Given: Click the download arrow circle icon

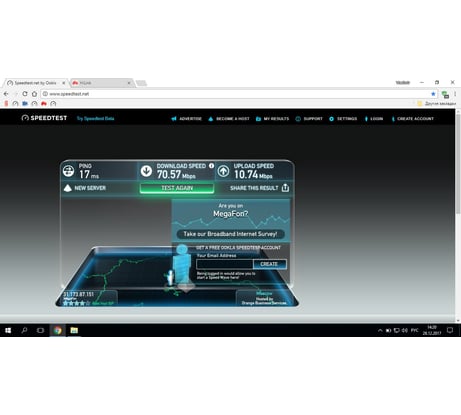Looking at the screenshot, I should [x=146, y=171].
